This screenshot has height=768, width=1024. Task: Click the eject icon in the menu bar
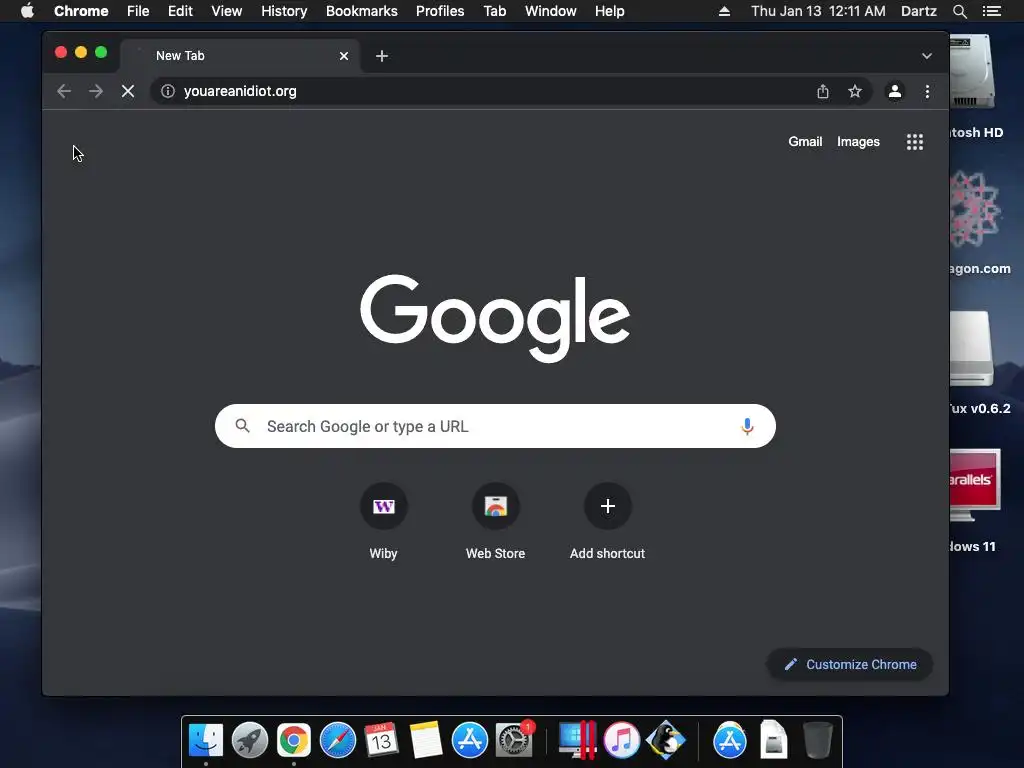coord(724,11)
